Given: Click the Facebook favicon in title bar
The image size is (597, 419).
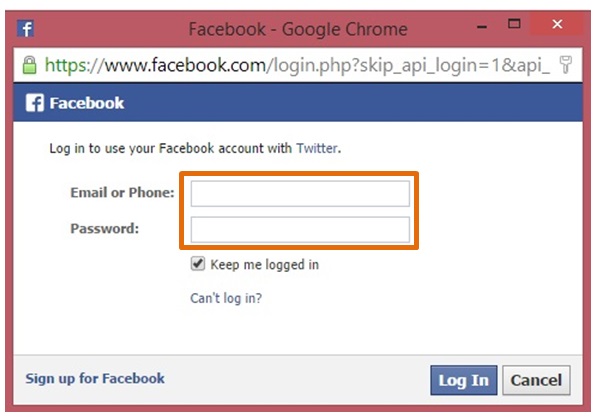Looking at the screenshot, I should point(26,29).
